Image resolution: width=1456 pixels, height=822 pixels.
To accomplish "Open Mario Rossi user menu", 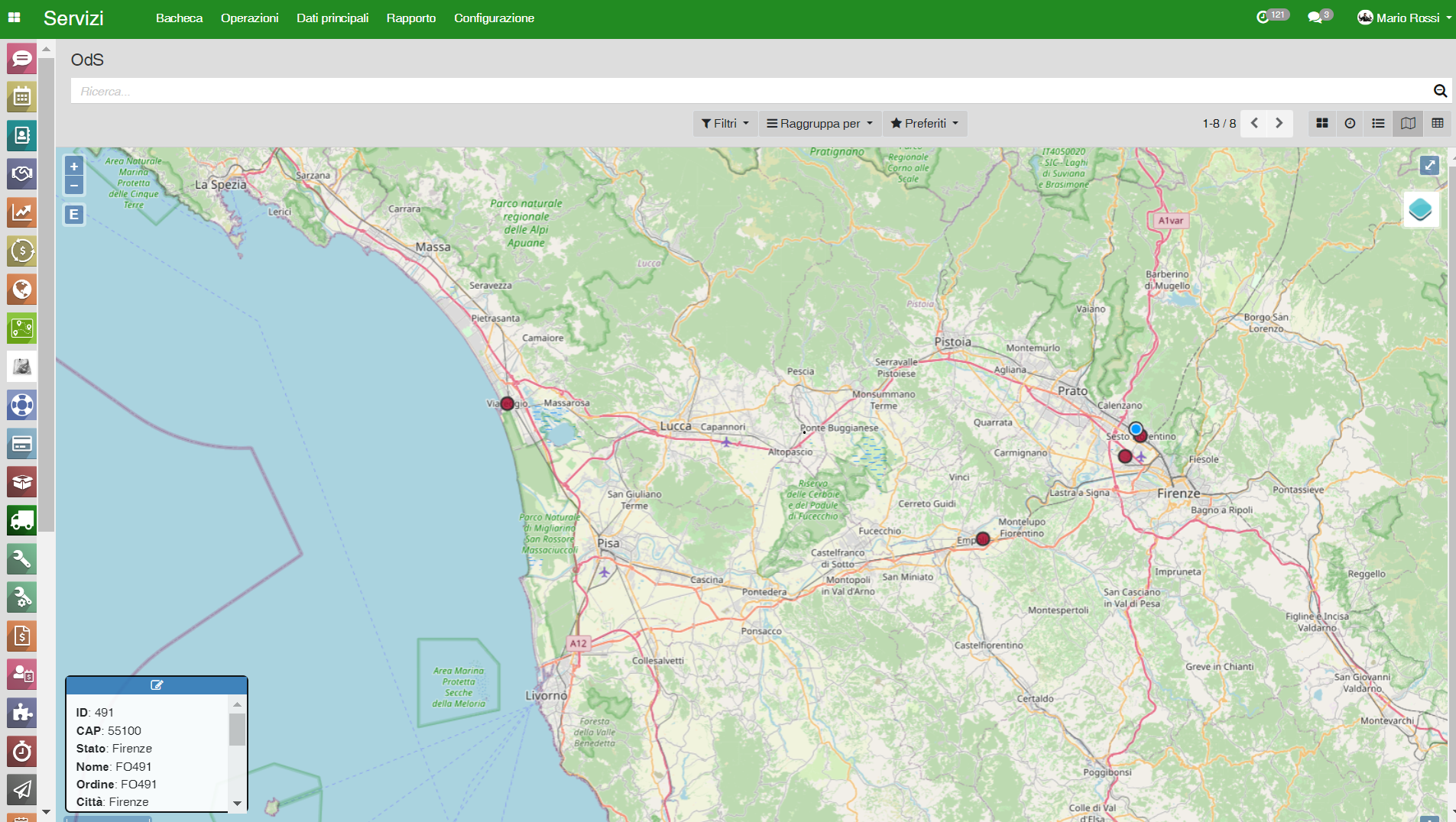I will coord(1404,18).
